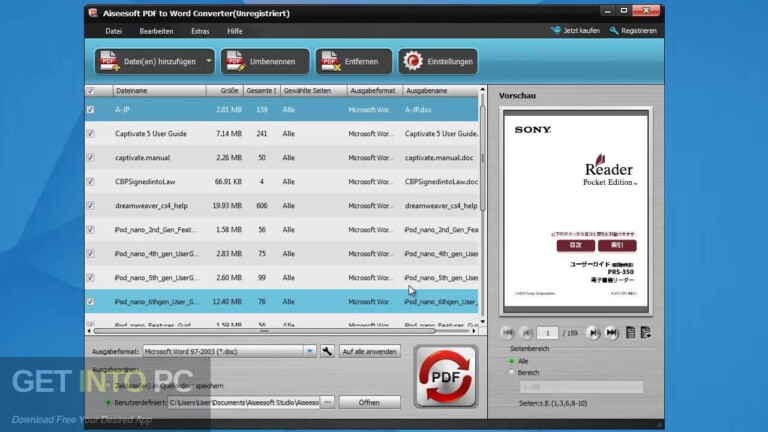Open the Einstellungen settings
Screen dimensions: 768x432
(438, 61)
